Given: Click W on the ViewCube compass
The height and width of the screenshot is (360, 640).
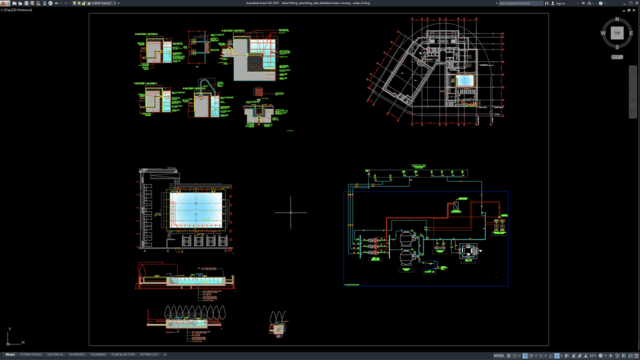Looking at the screenshot, I should 603,33.
